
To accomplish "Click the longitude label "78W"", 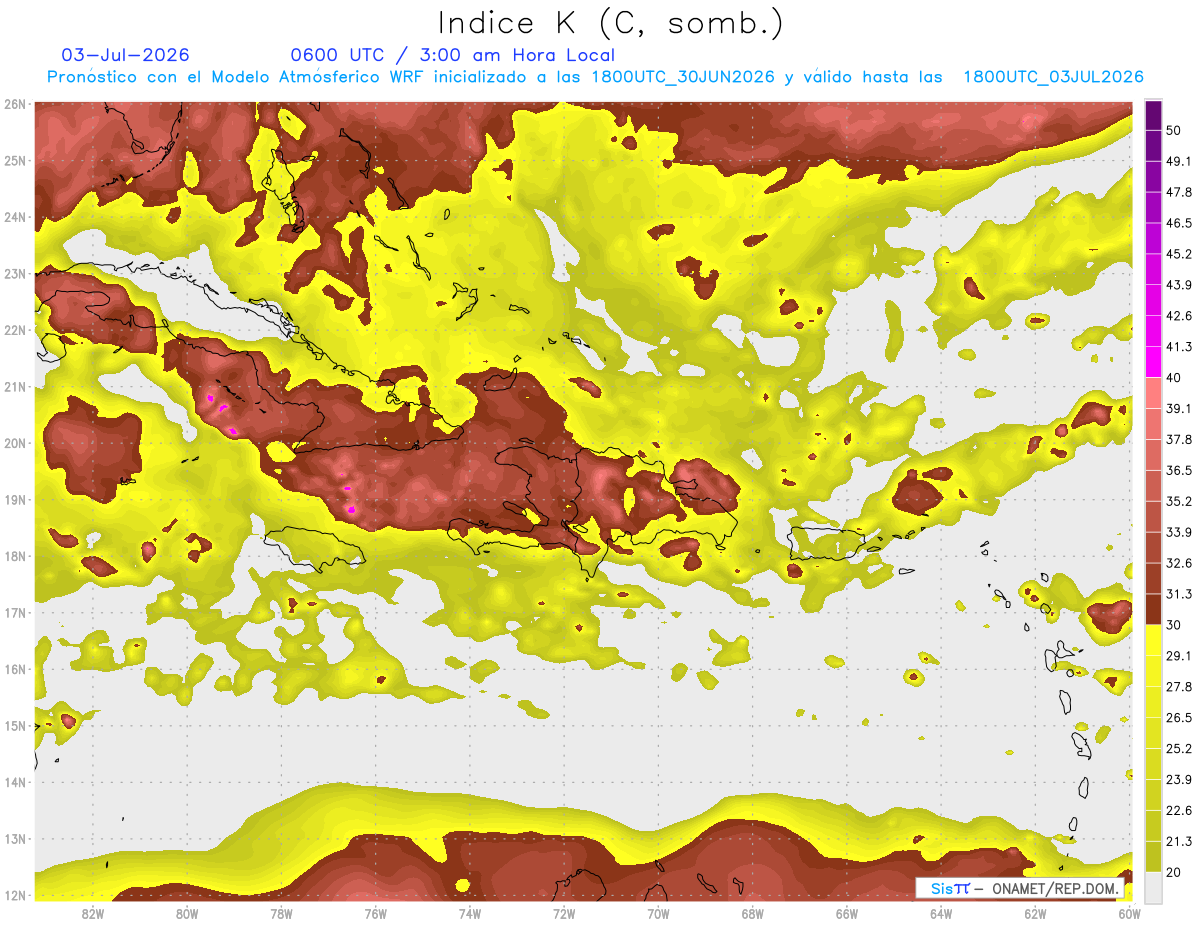I will 281,913.
